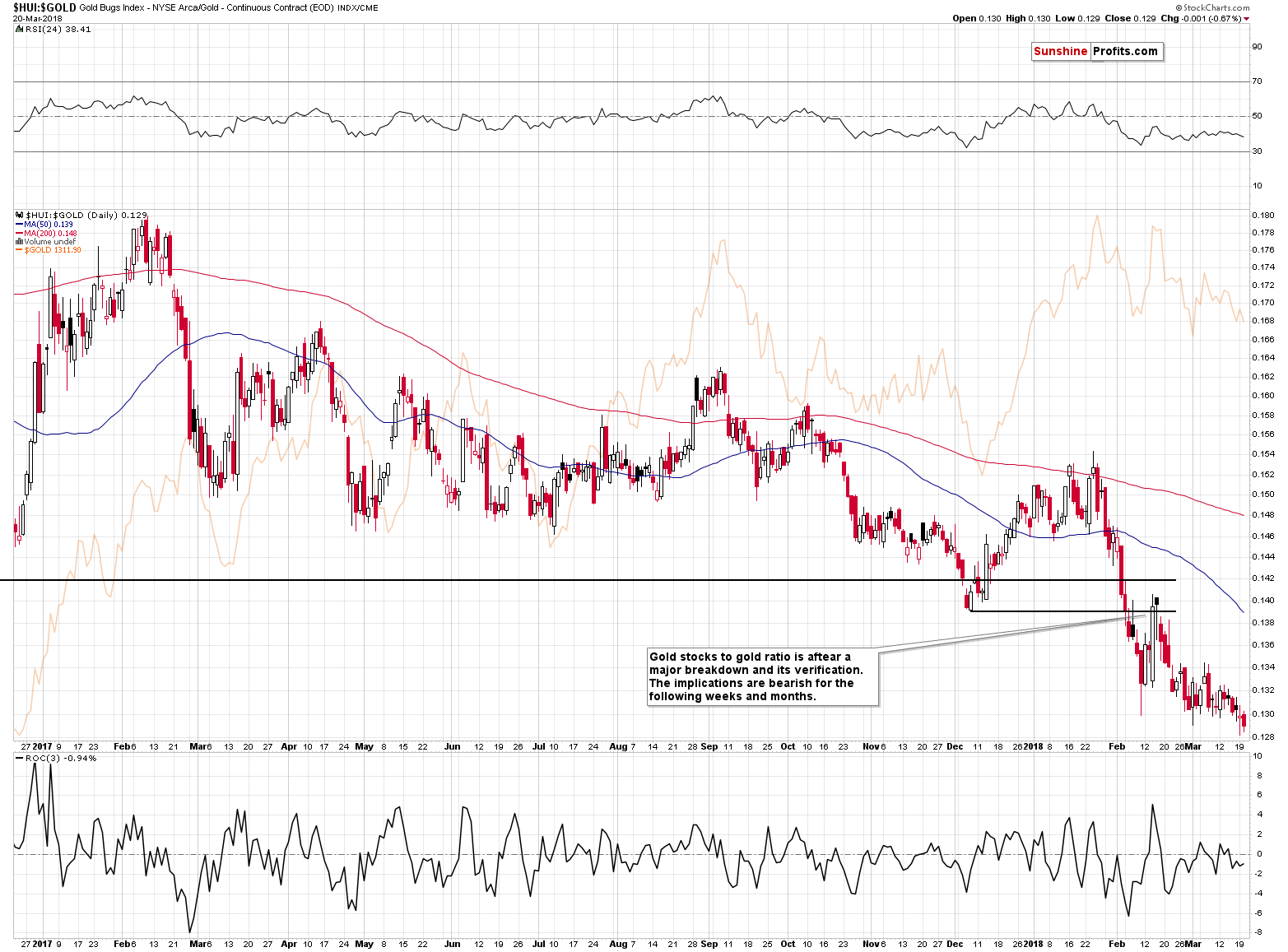The width and height of the screenshot is (1288, 952).
Task: Click the red down-arrow after Chg value
Action: pos(1247,19)
